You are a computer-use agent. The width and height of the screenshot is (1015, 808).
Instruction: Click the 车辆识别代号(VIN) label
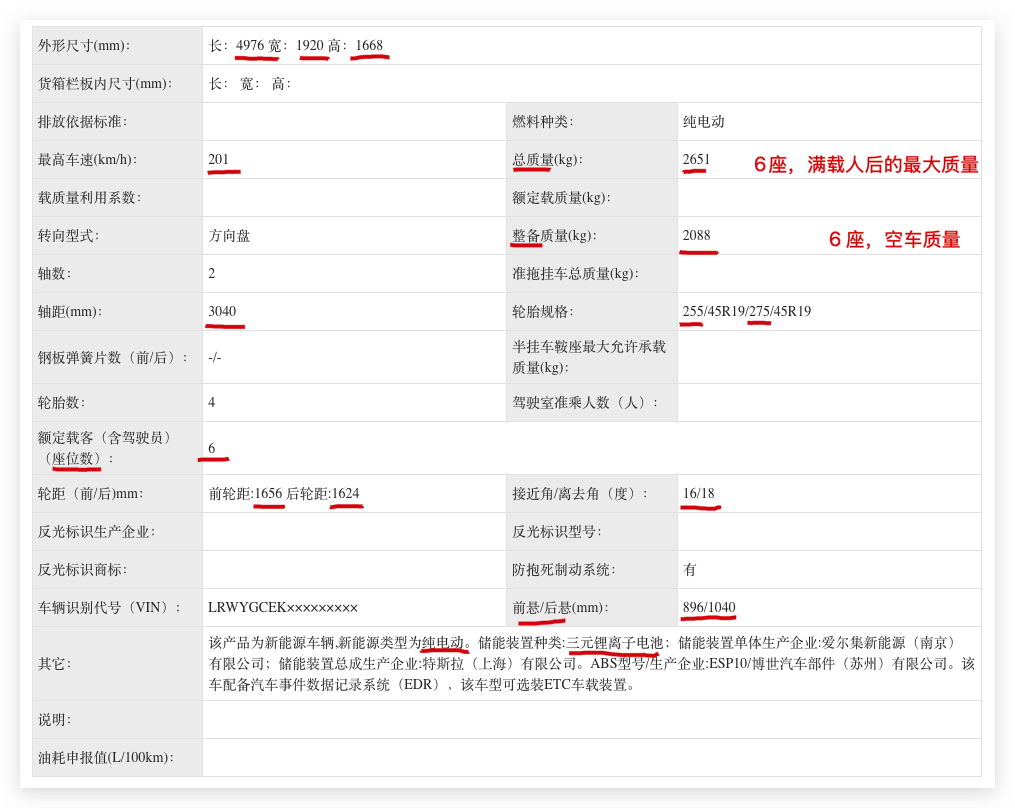pyautogui.click(x=109, y=608)
